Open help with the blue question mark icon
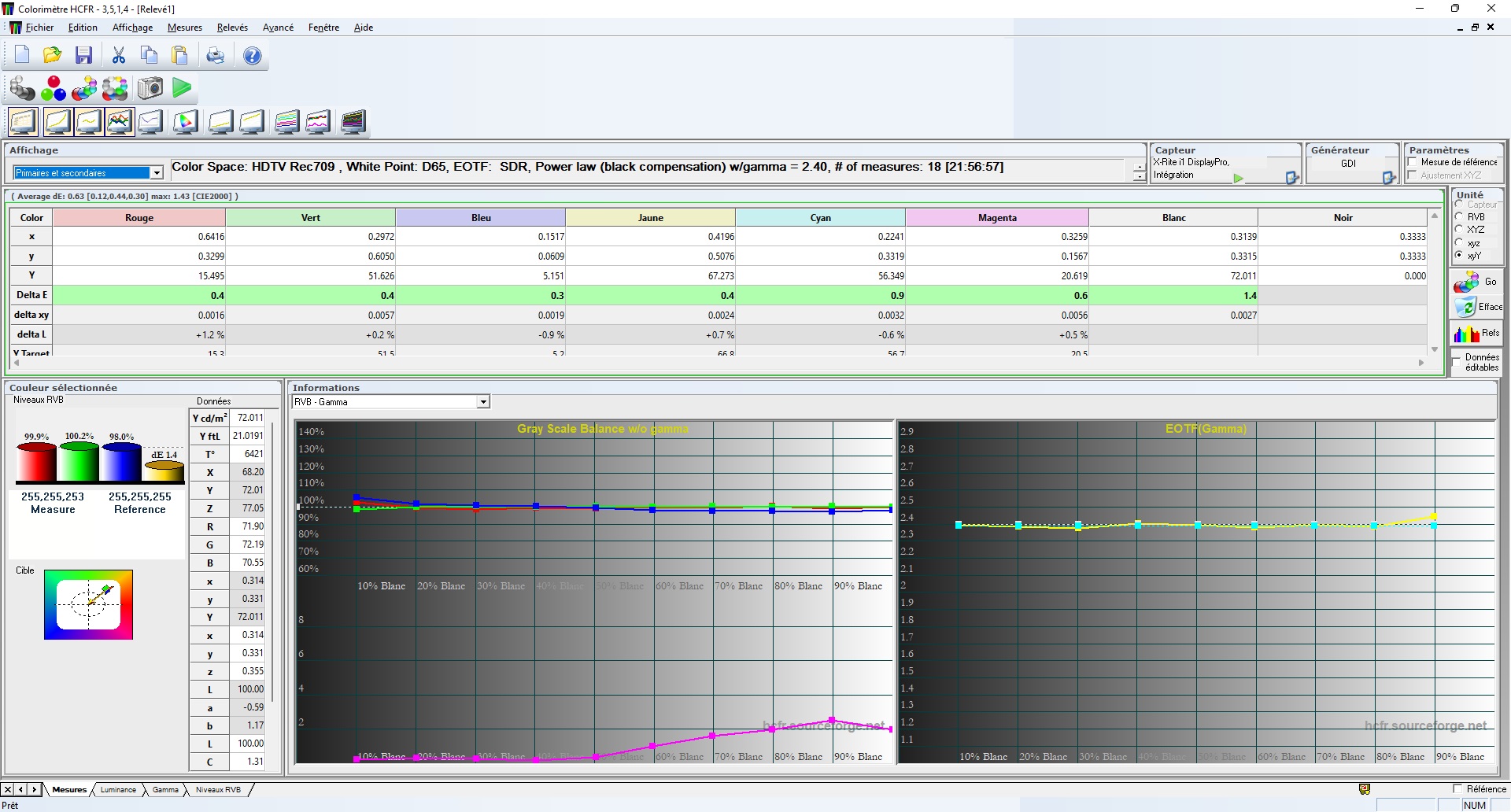 click(252, 55)
